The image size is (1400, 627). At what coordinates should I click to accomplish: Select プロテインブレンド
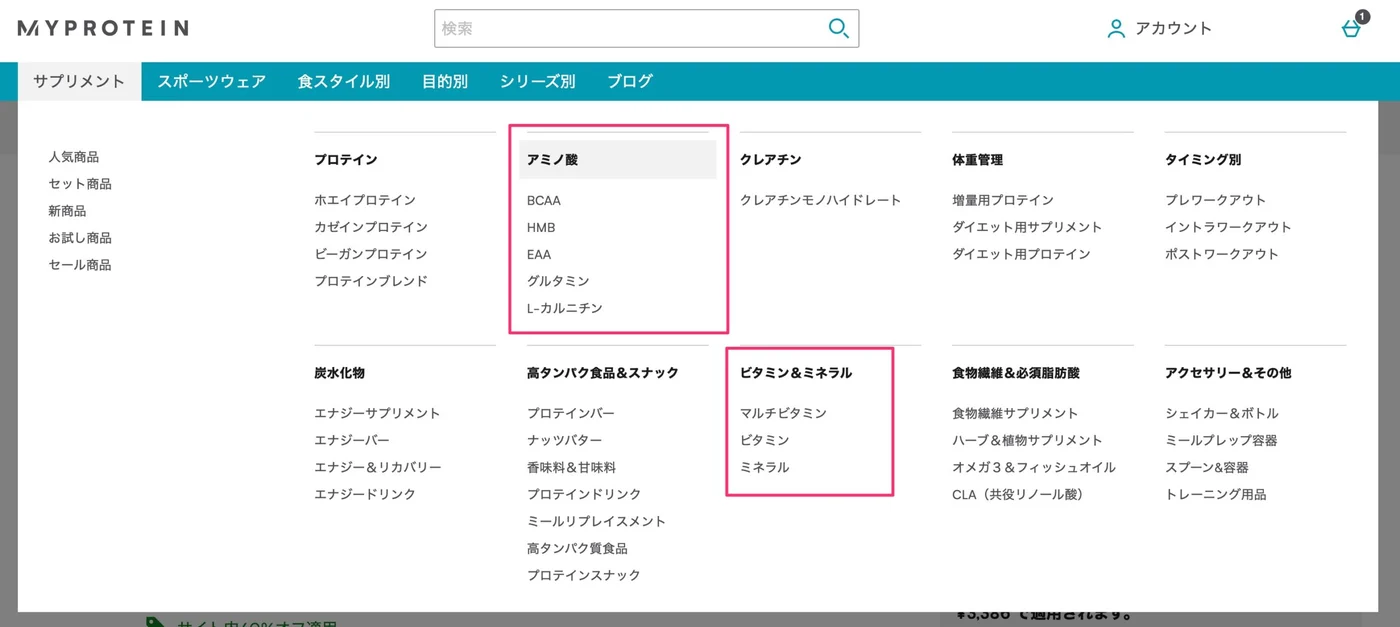point(371,281)
